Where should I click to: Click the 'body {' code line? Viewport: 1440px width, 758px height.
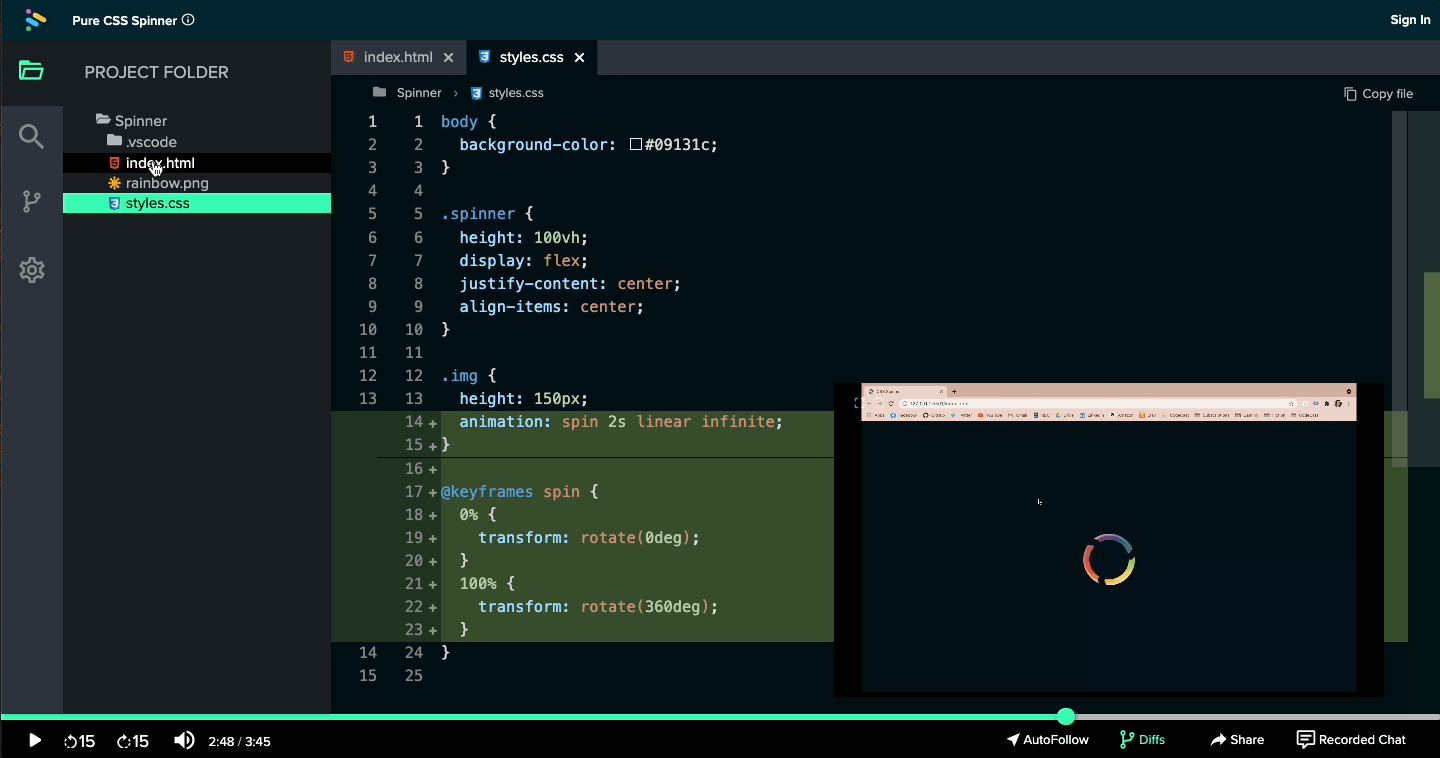(469, 122)
